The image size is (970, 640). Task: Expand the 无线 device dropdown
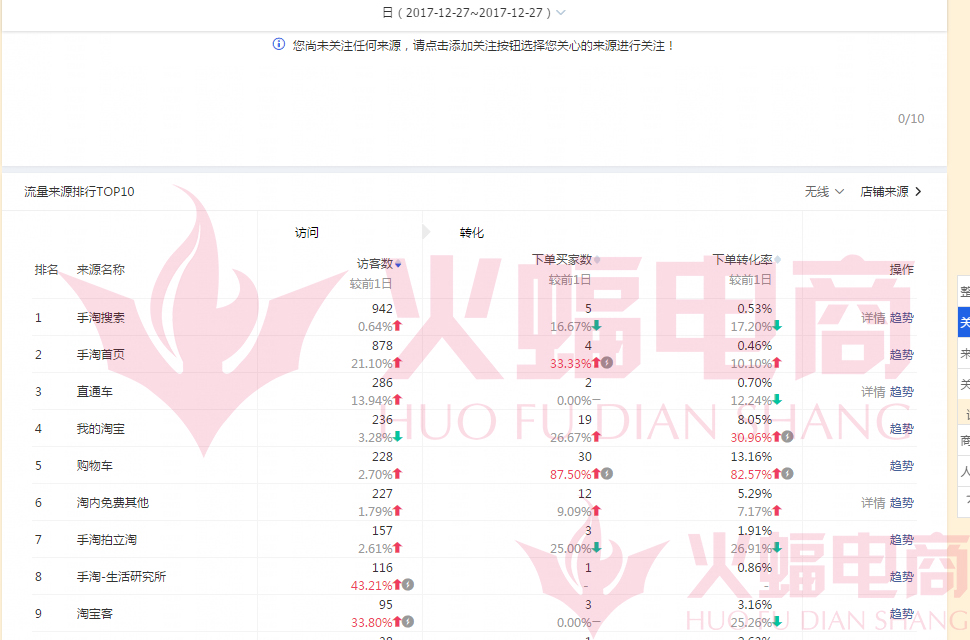tap(824, 192)
